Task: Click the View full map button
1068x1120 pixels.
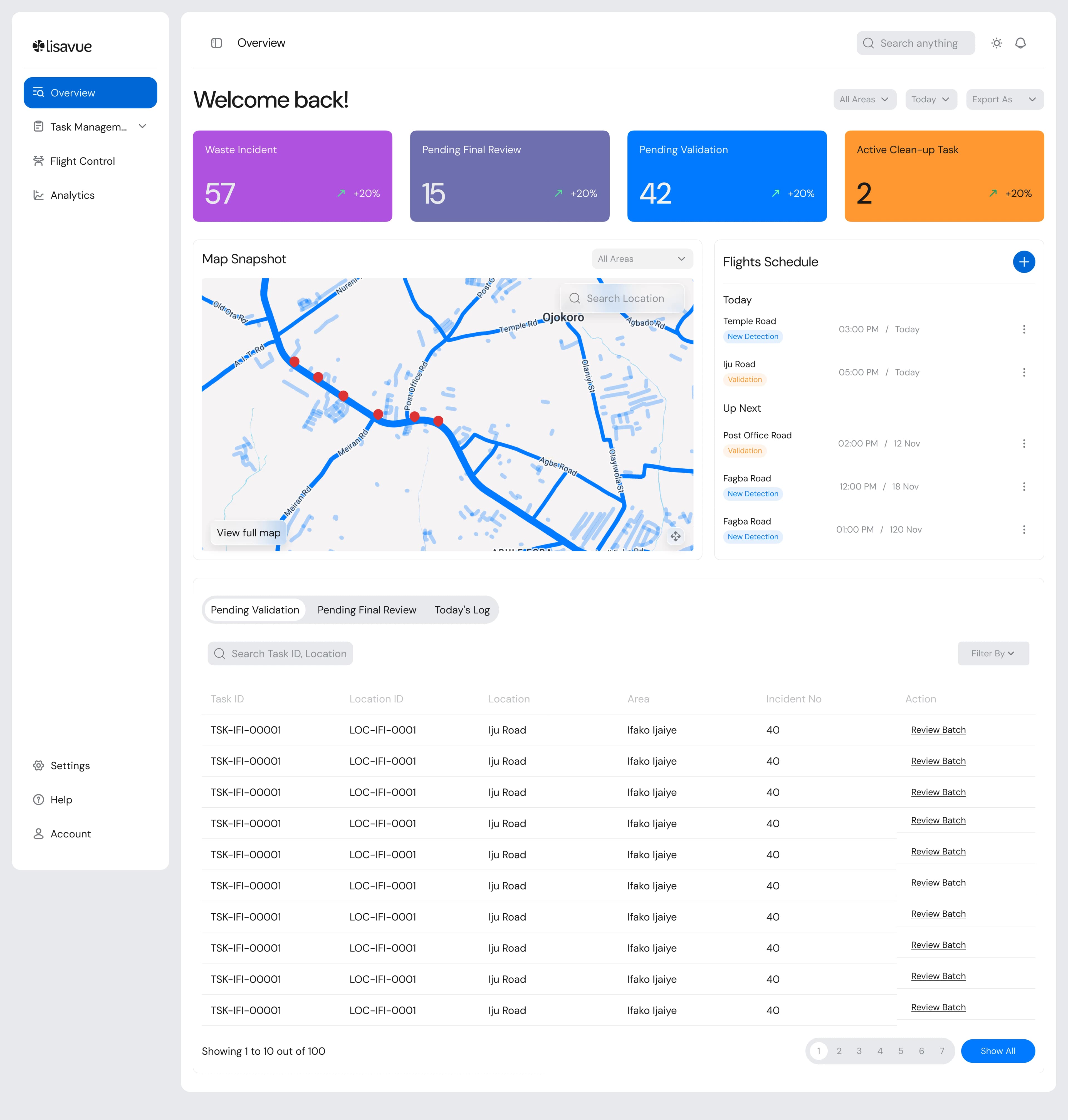Action: tap(248, 532)
